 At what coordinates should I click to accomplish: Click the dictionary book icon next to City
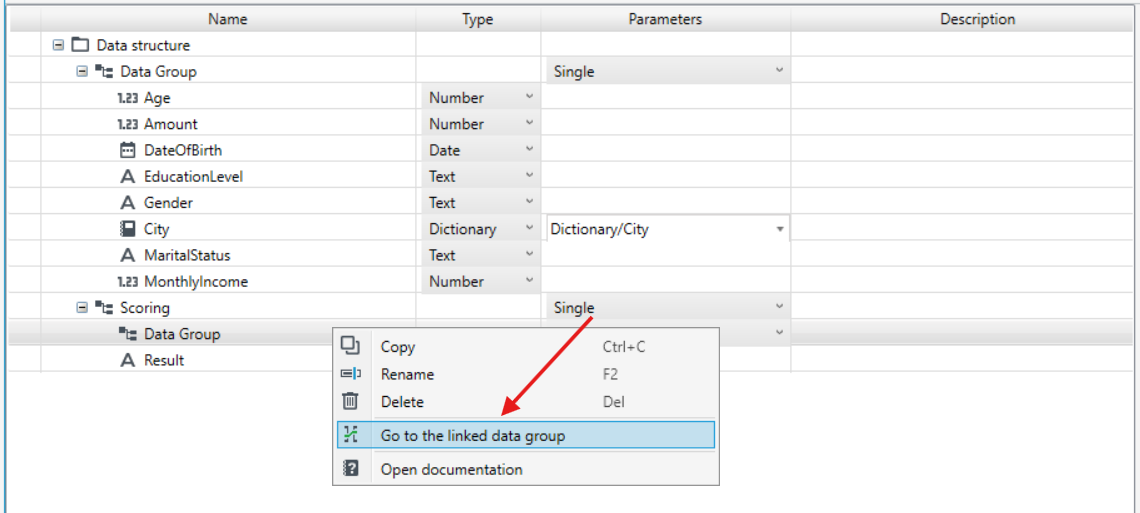(128, 229)
